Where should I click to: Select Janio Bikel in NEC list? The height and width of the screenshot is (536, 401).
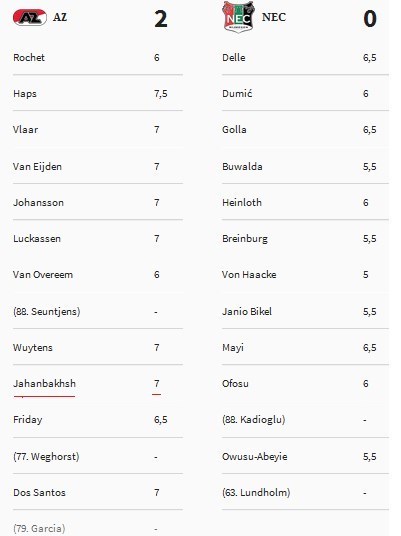[247, 311]
